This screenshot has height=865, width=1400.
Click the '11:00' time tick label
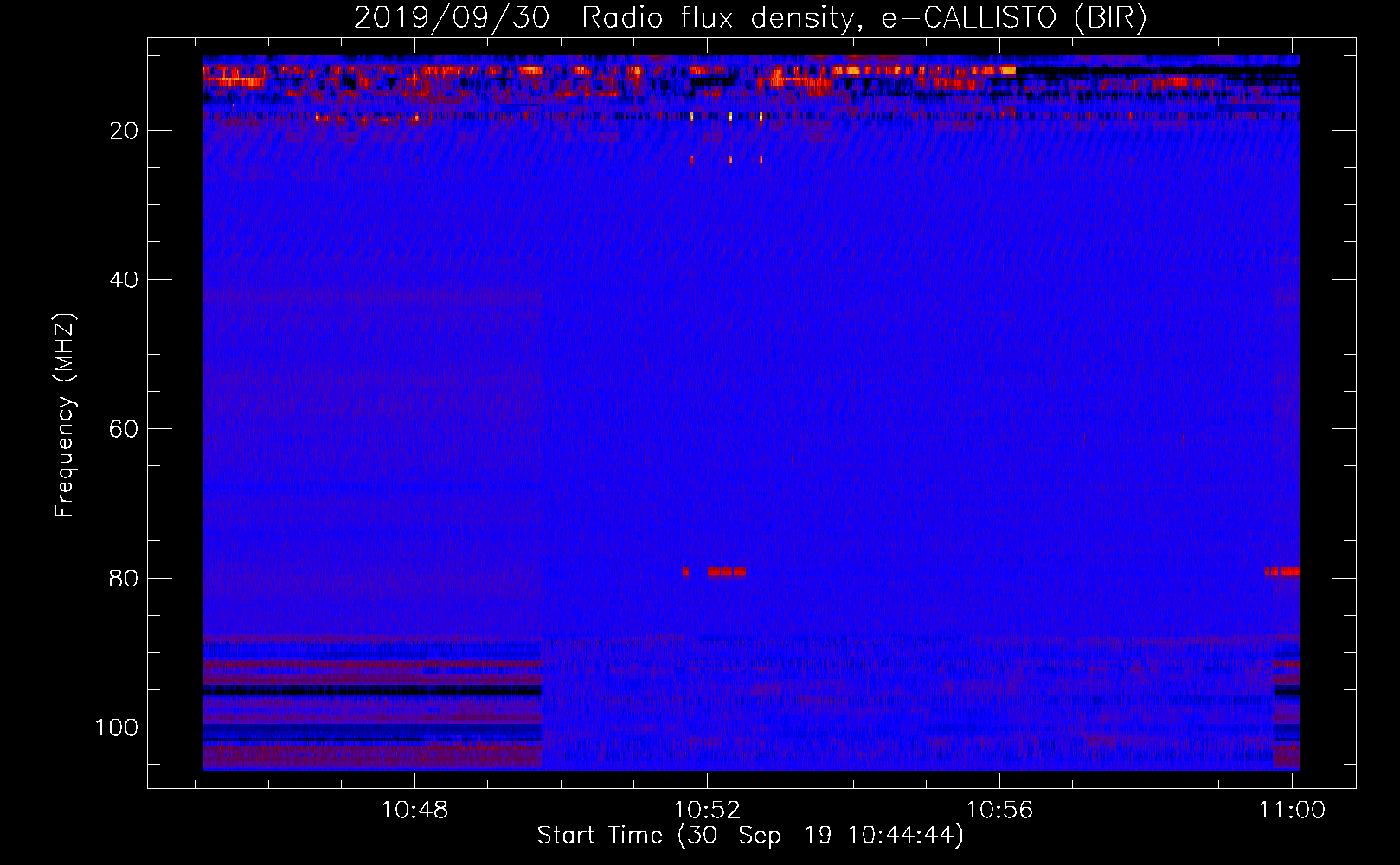point(1292,811)
